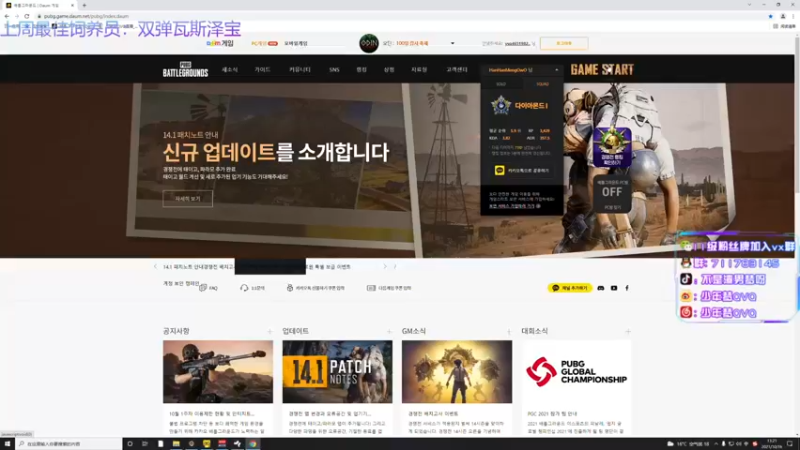Open Cortana circle on taskbar
800x450 pixels.
[130, 444]
